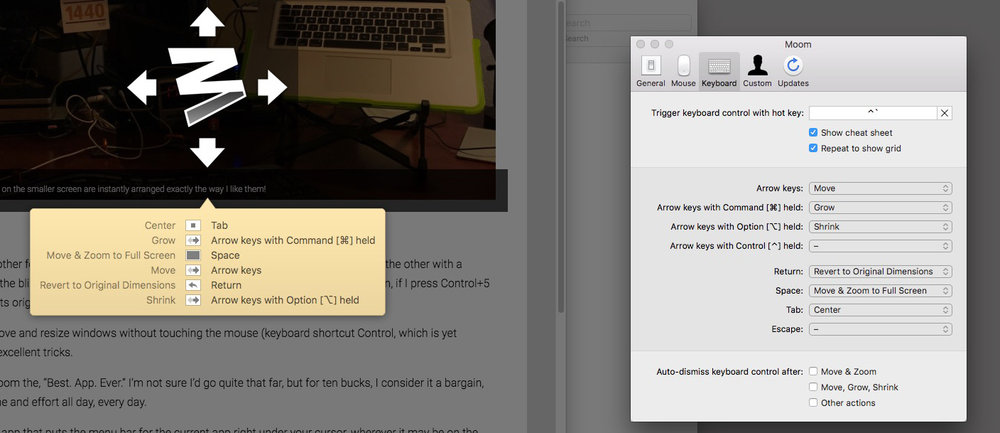Click the left arrow beside the Moom logo

(x=142, y=87)
